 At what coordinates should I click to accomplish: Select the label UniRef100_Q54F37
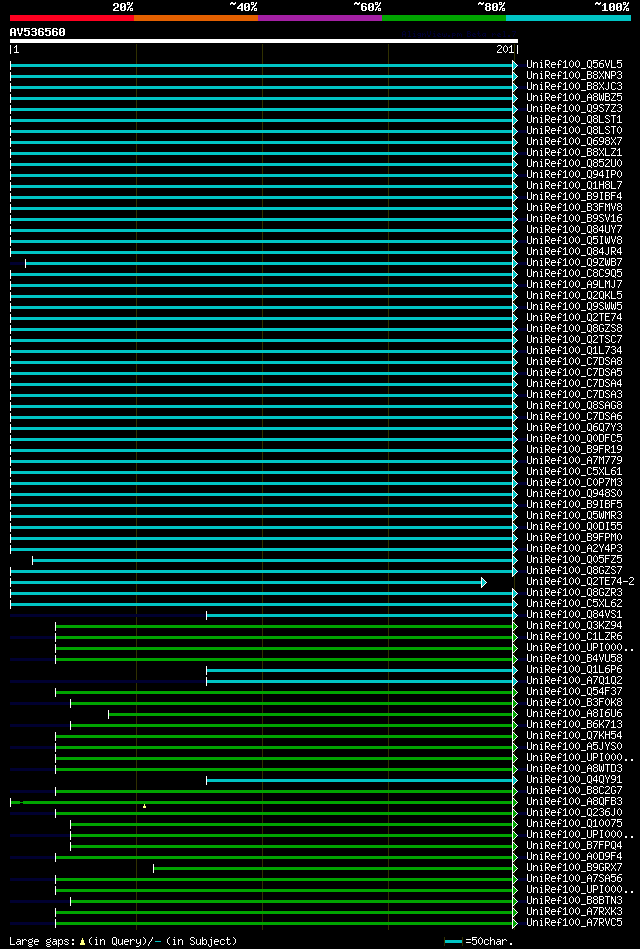click(575, 692)
